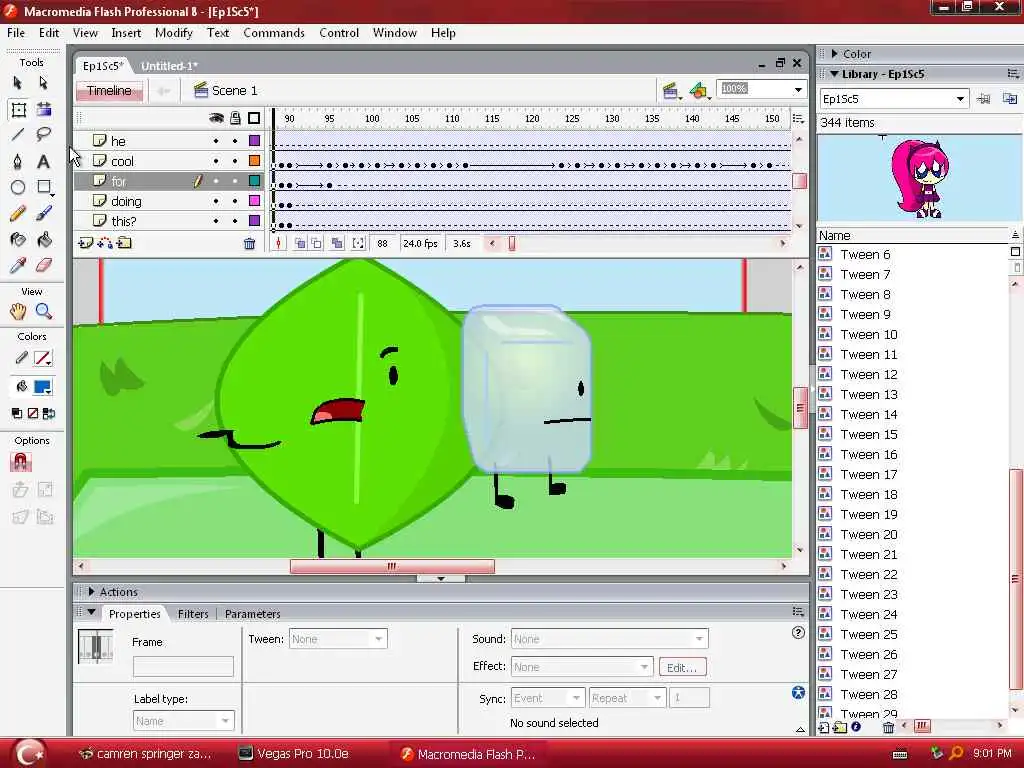Screen dimensions: 1024x768
Task: Select the Line tool
Action: click(x=18, y=135)
